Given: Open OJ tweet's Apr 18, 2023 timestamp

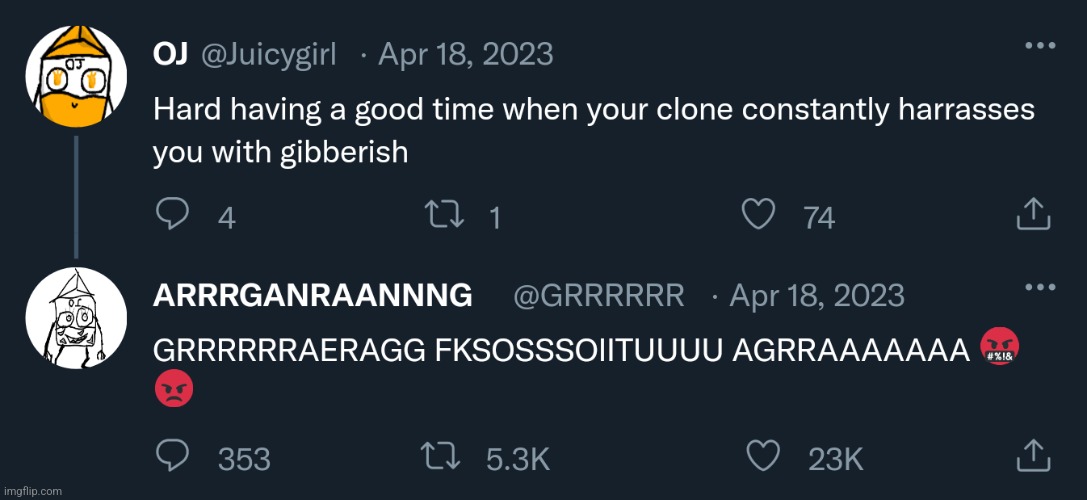Looking at the screenshot, I should tap(465, 53).
